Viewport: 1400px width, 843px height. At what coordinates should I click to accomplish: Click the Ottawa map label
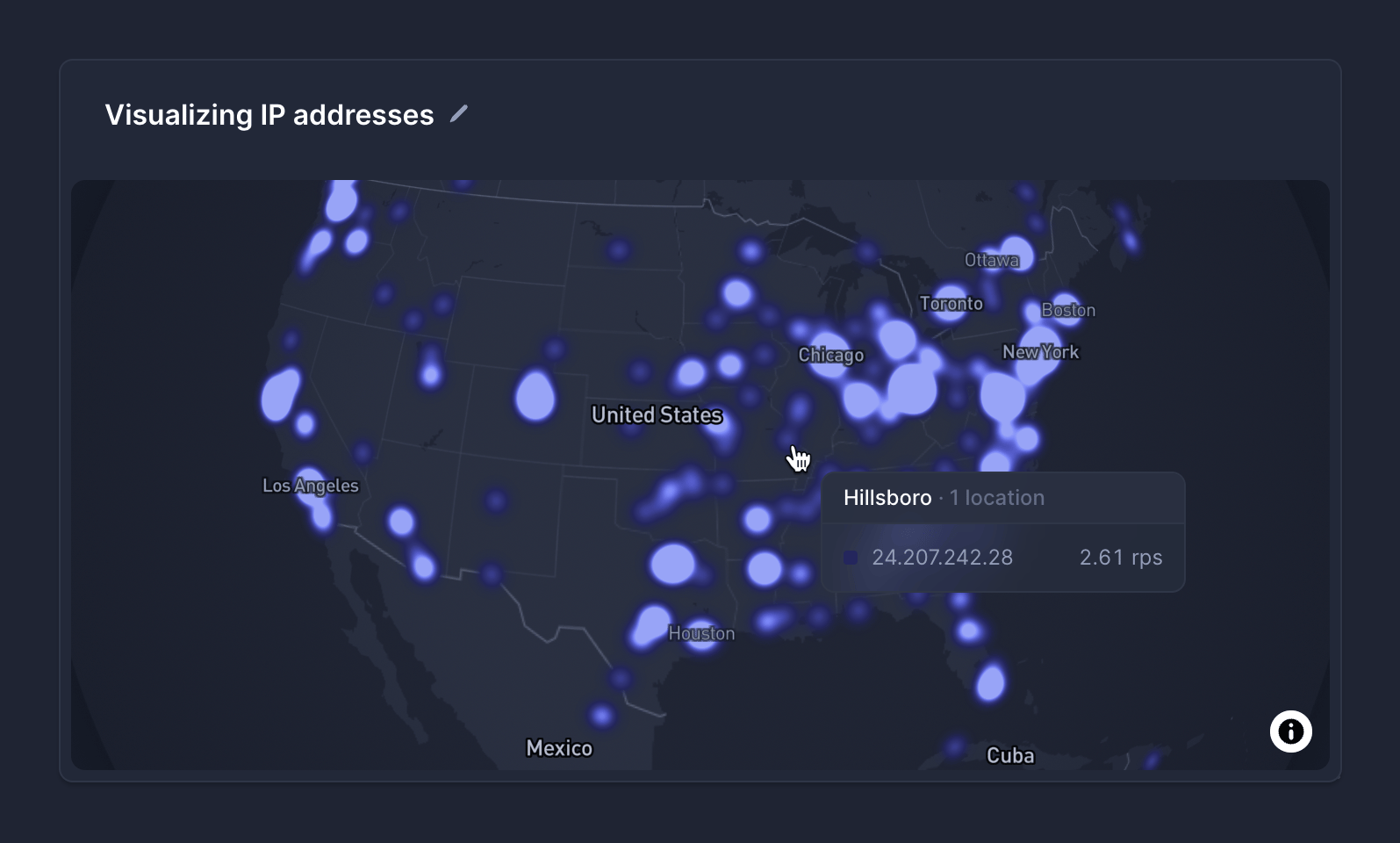click(x=992, y=260)
